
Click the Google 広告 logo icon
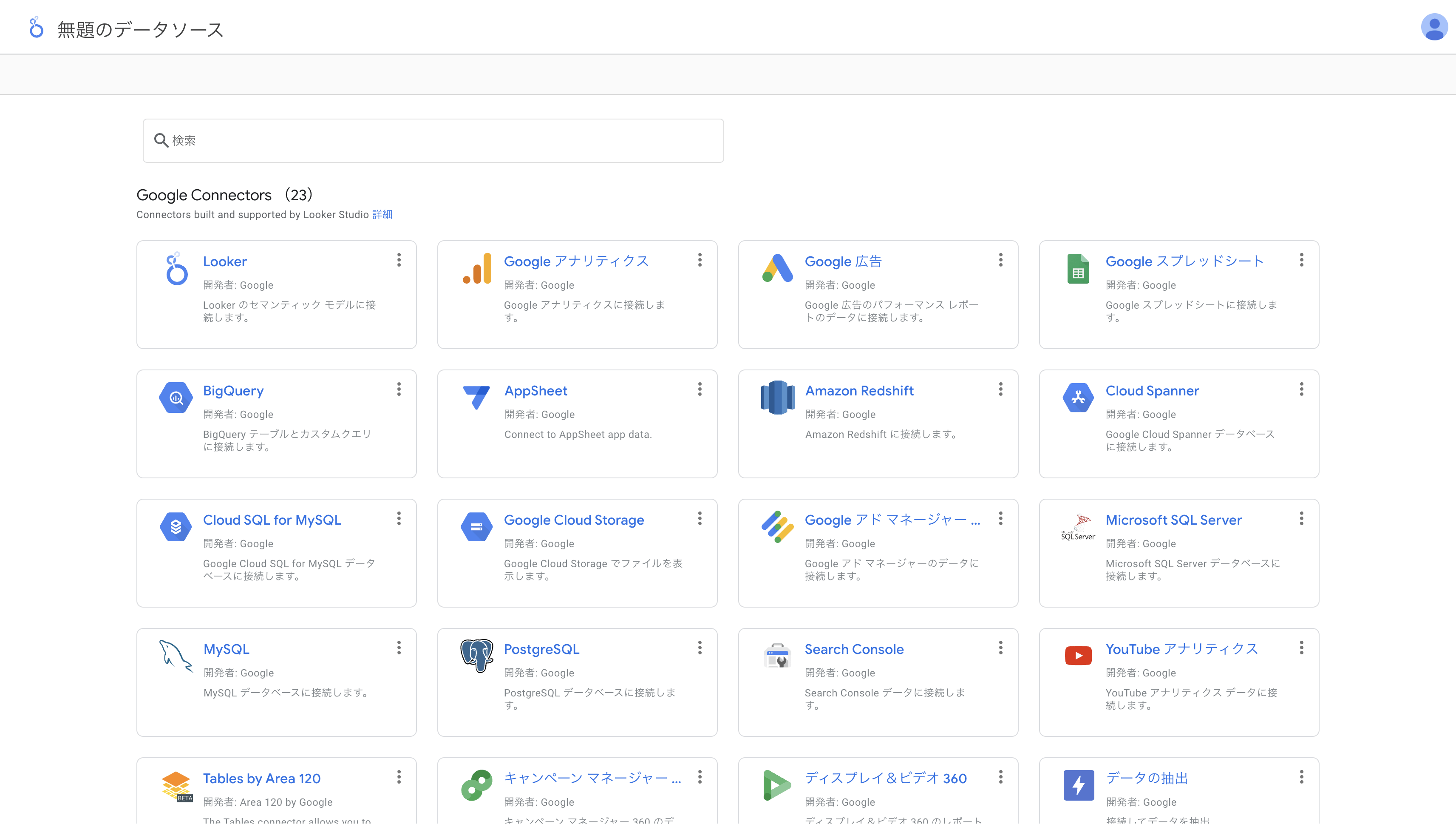click(x=778, y=268)
